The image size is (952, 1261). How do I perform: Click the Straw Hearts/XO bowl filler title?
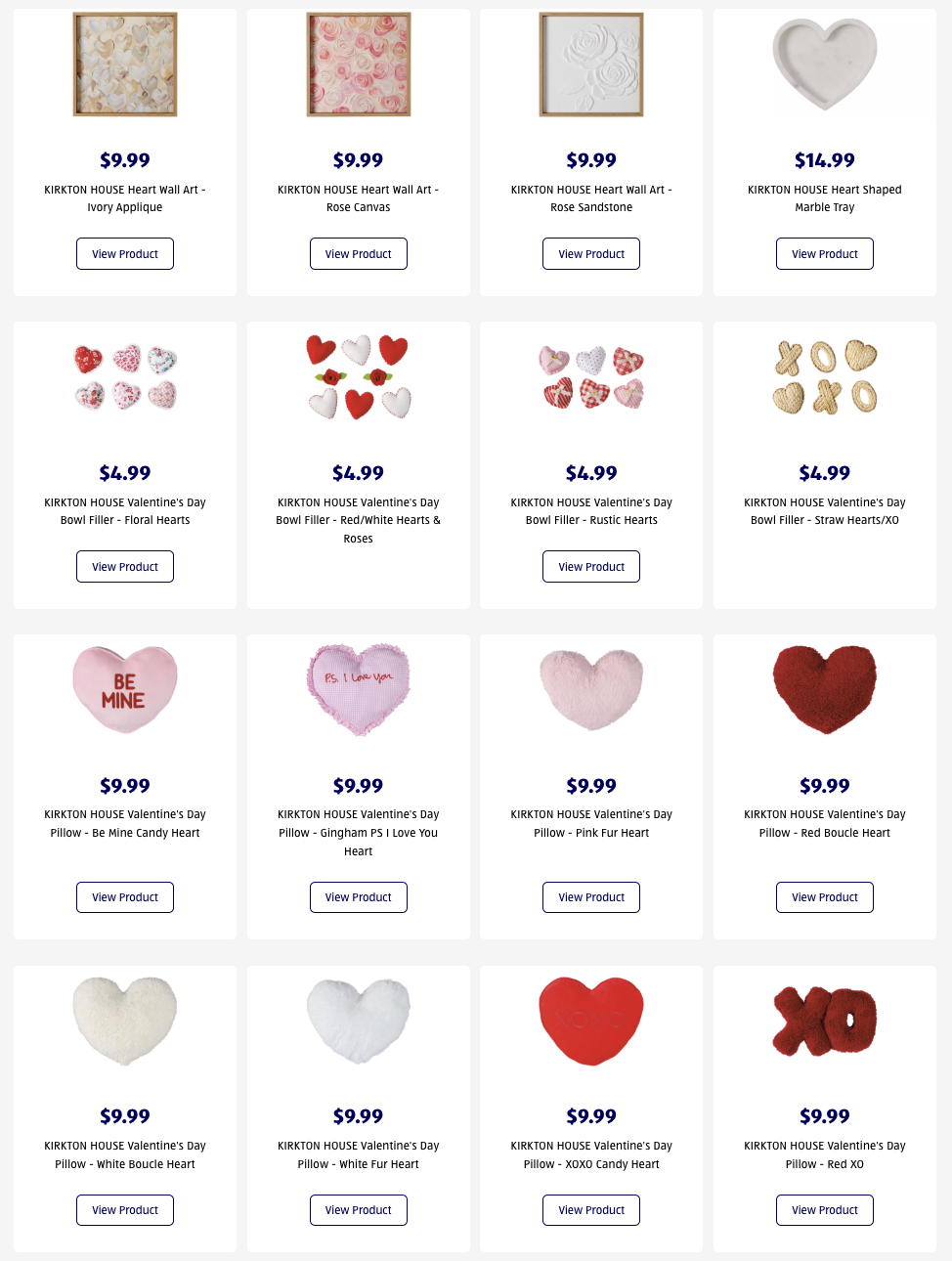point(825,511)
